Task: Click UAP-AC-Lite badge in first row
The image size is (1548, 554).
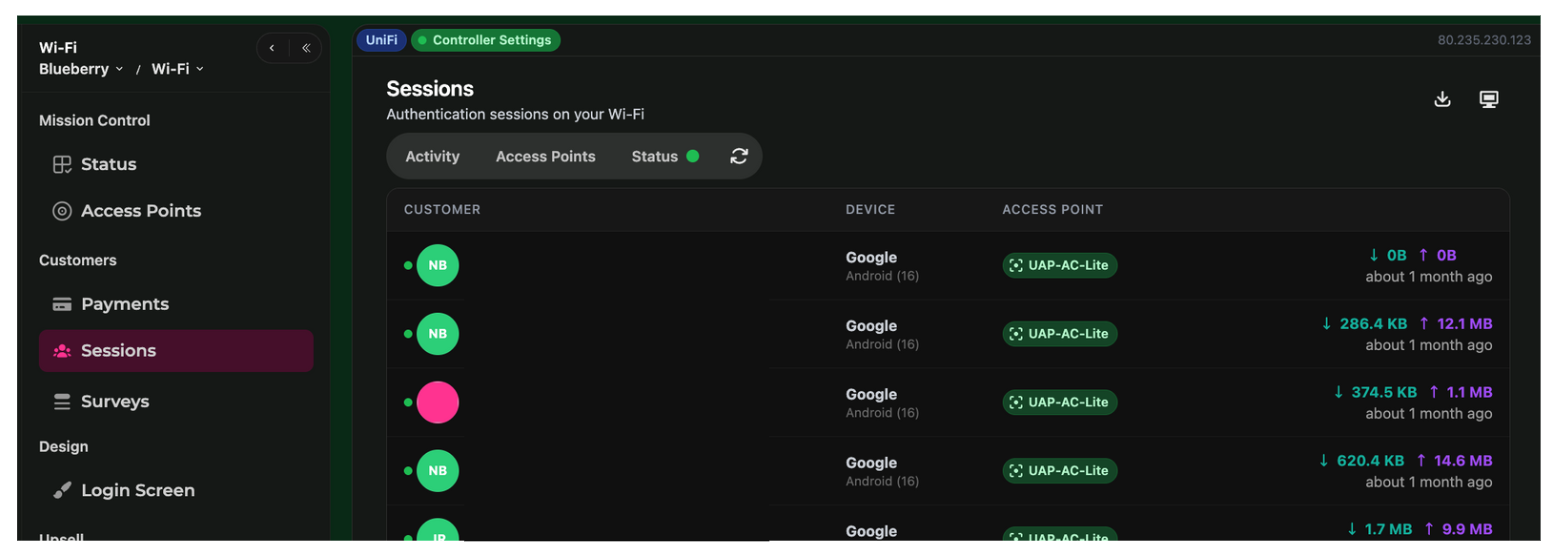Action: coord(1060,265)
